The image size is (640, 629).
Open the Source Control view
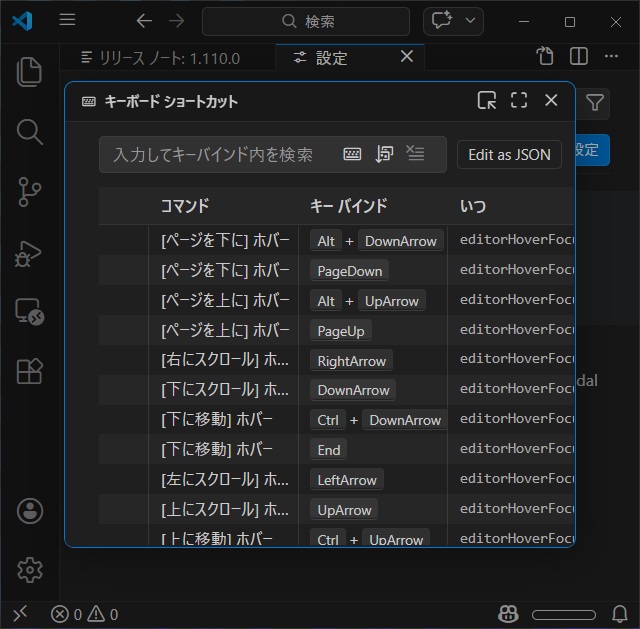pyautogui.click(x=30, y=191)
